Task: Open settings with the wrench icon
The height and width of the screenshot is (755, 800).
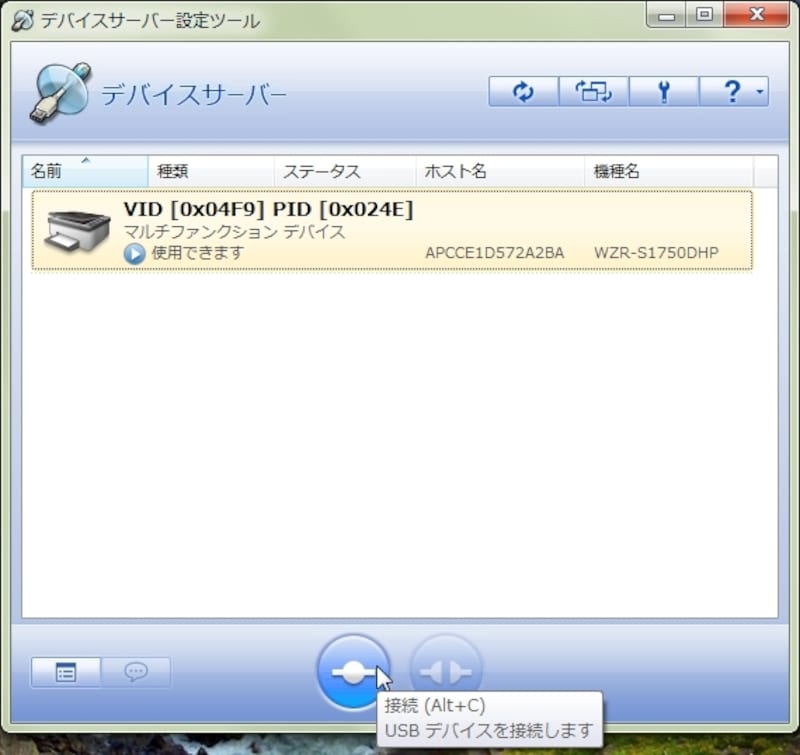Action: click(664, 91)
